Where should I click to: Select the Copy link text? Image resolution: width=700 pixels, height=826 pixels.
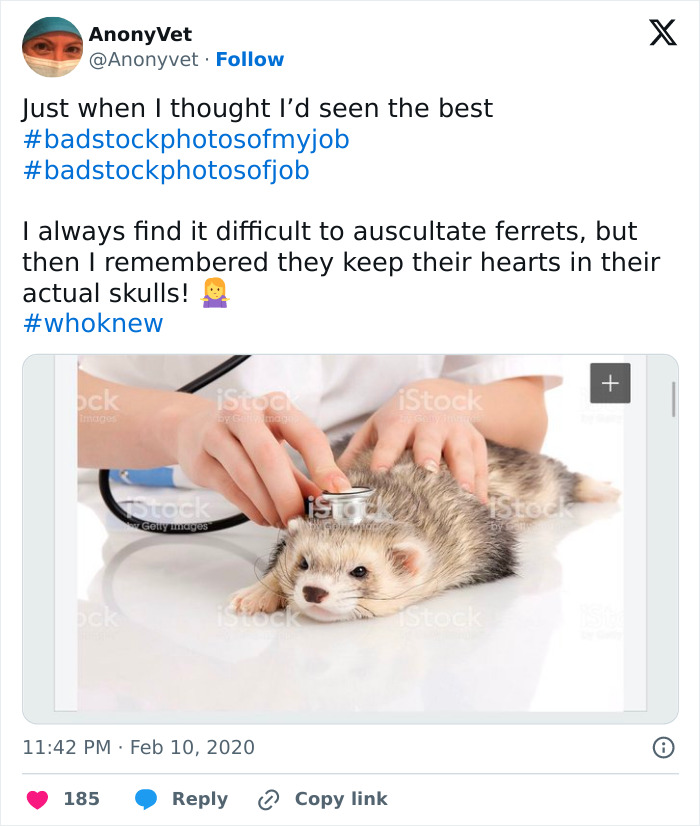tap(340, 799)
